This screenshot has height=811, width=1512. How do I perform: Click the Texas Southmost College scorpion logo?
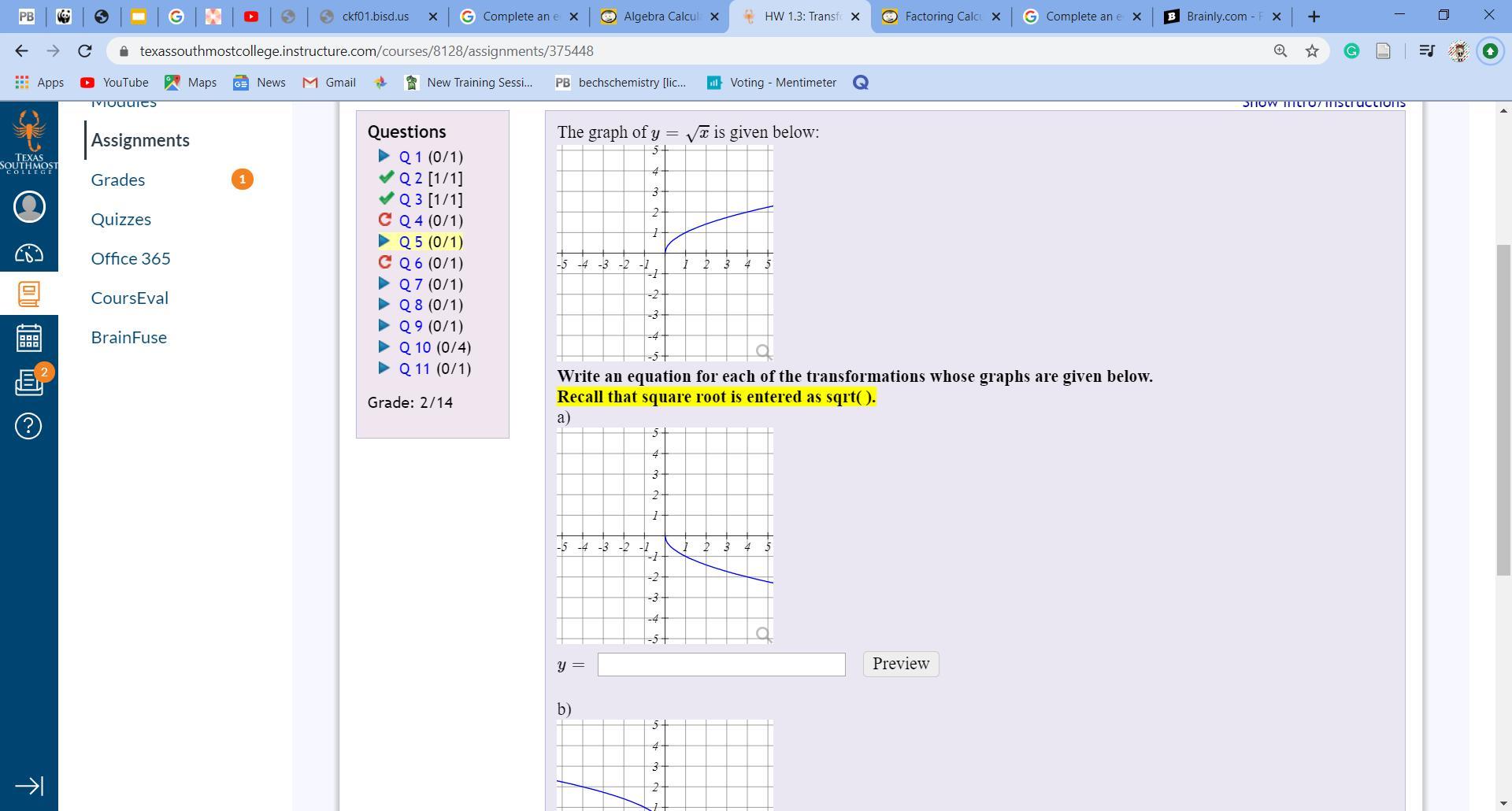click(29, 142)
